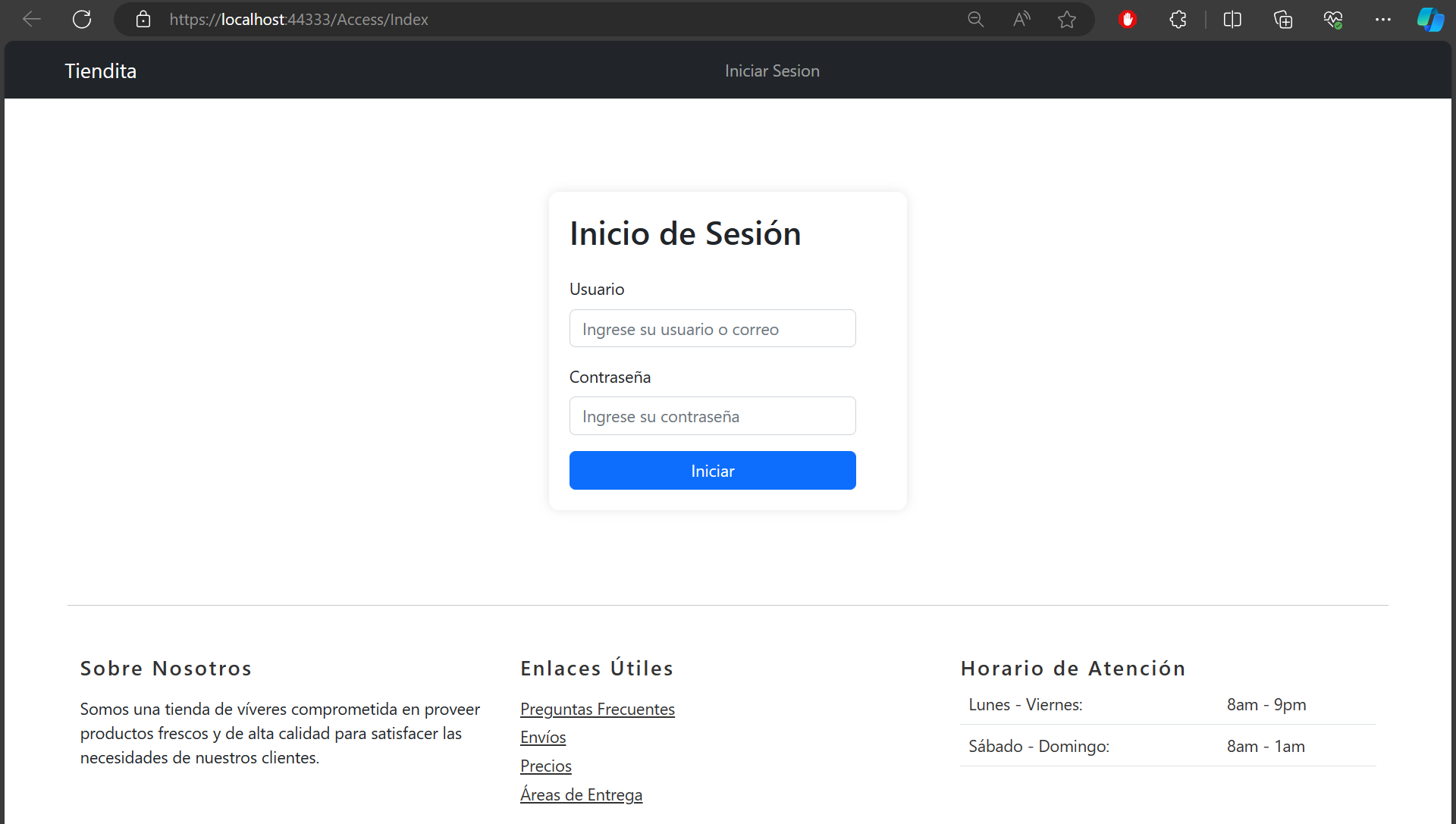This screenshot has width=1456, height=824.
Task: Click the Usuario label
Action: point(597,290)
